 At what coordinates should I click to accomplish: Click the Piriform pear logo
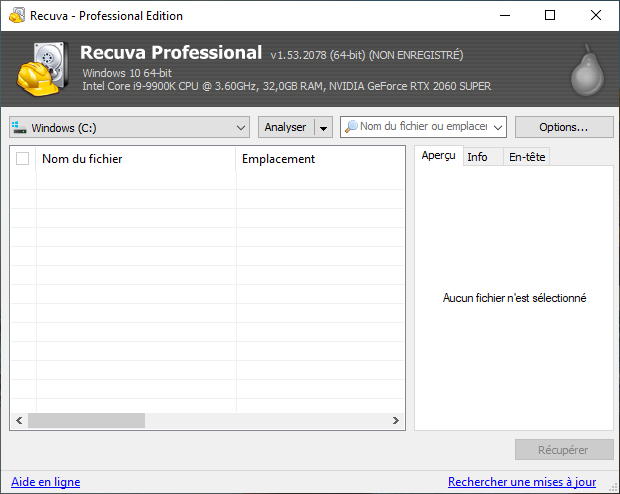[588, 70]
